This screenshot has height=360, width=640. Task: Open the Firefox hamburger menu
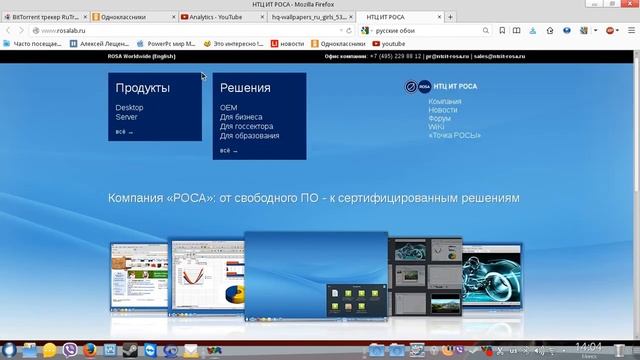click(631, 31)
